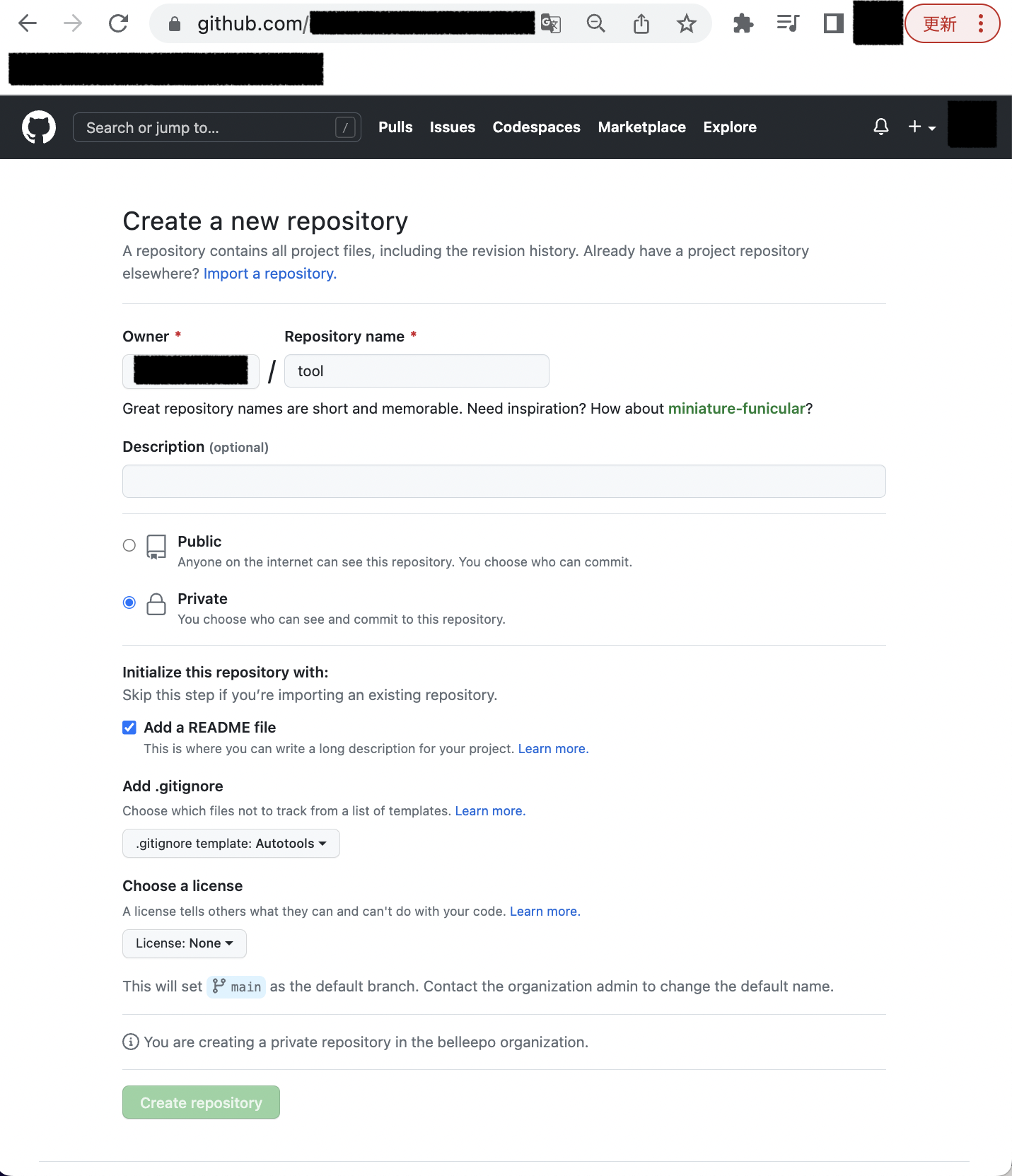Select the Public visibility radio button

pyautogui.click(x=129, y=545)
